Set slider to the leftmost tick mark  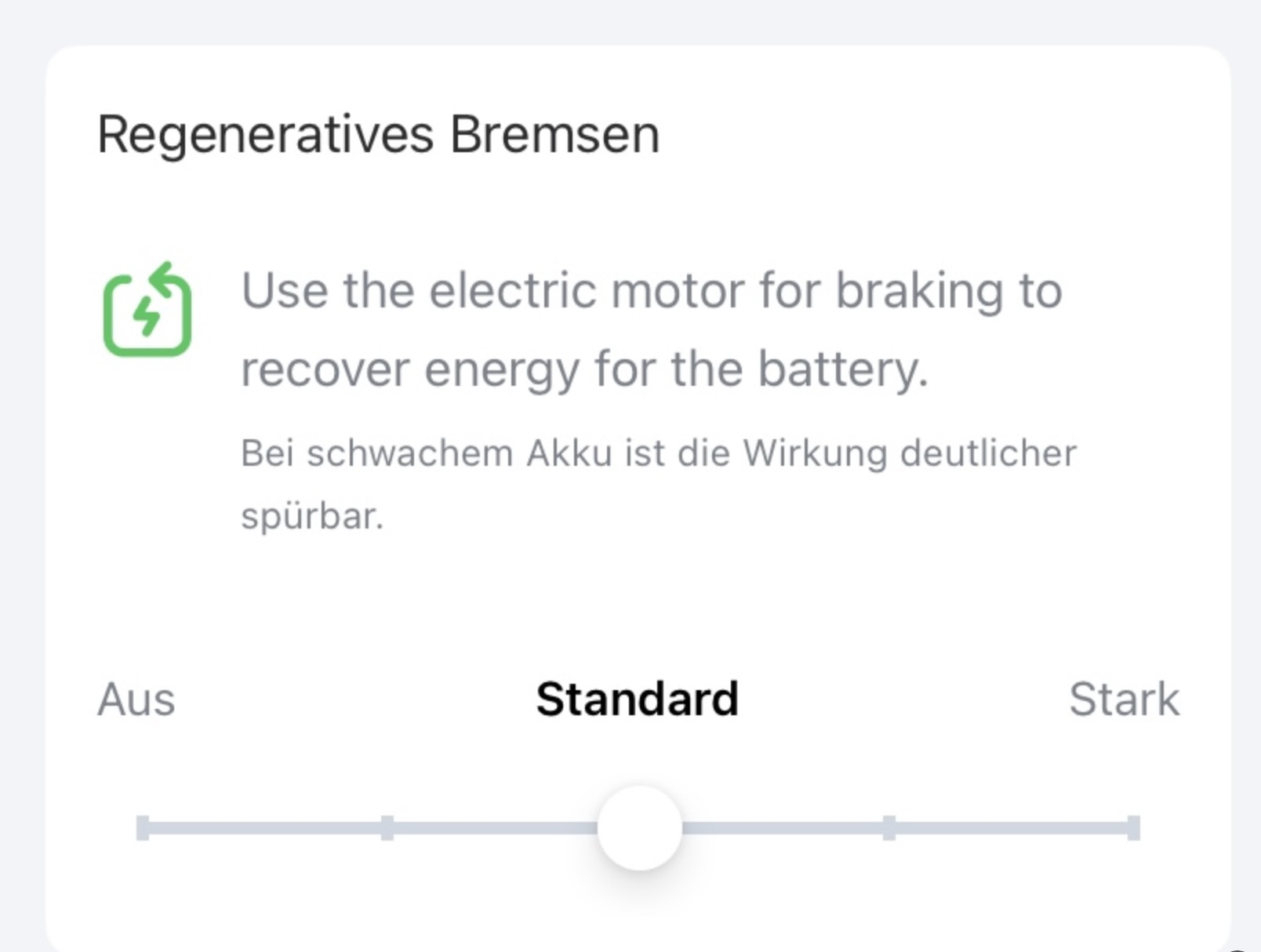[x=143, y=828]
